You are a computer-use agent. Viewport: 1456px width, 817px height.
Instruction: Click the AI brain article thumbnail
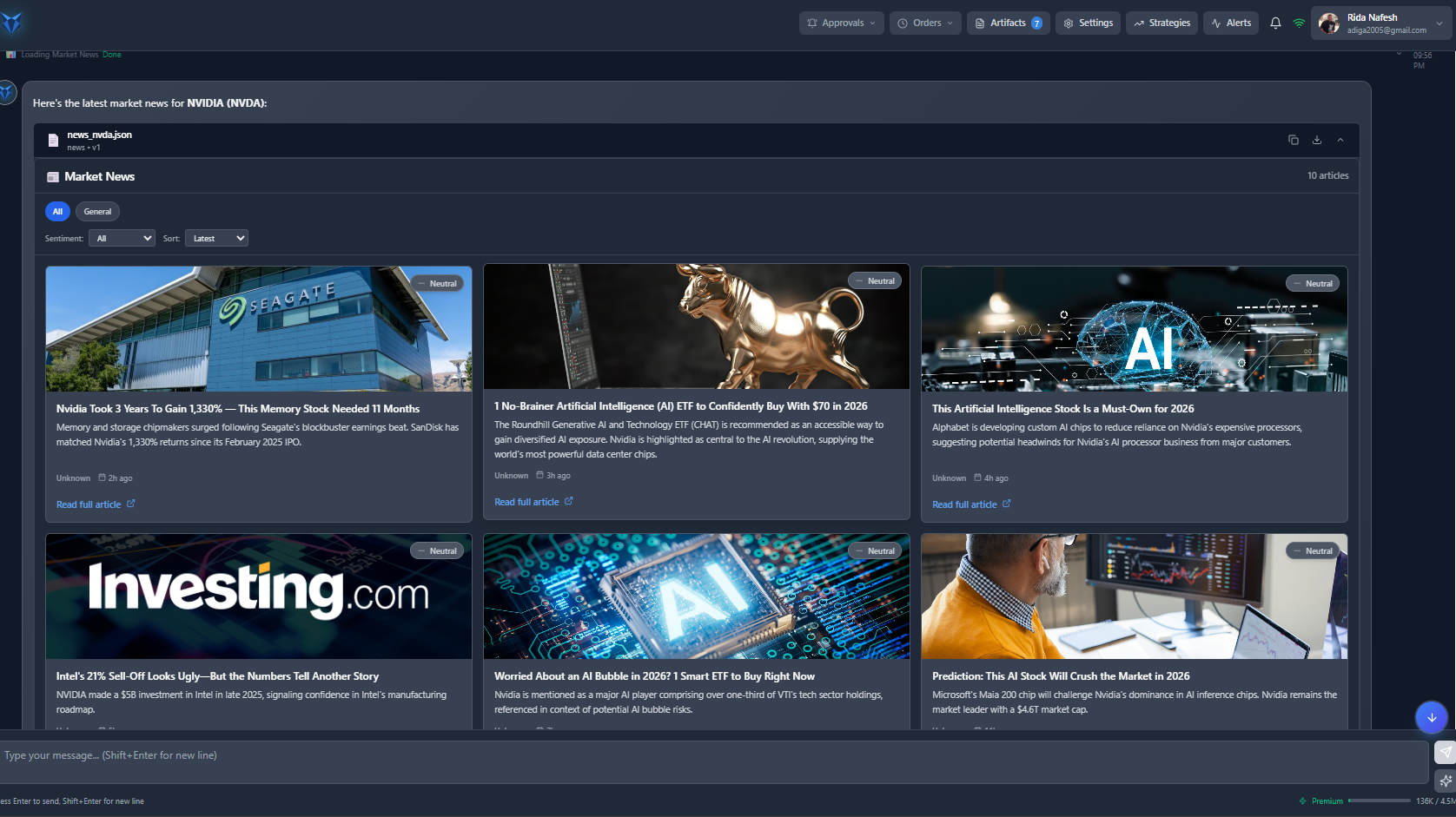(x=1135, y=329)
